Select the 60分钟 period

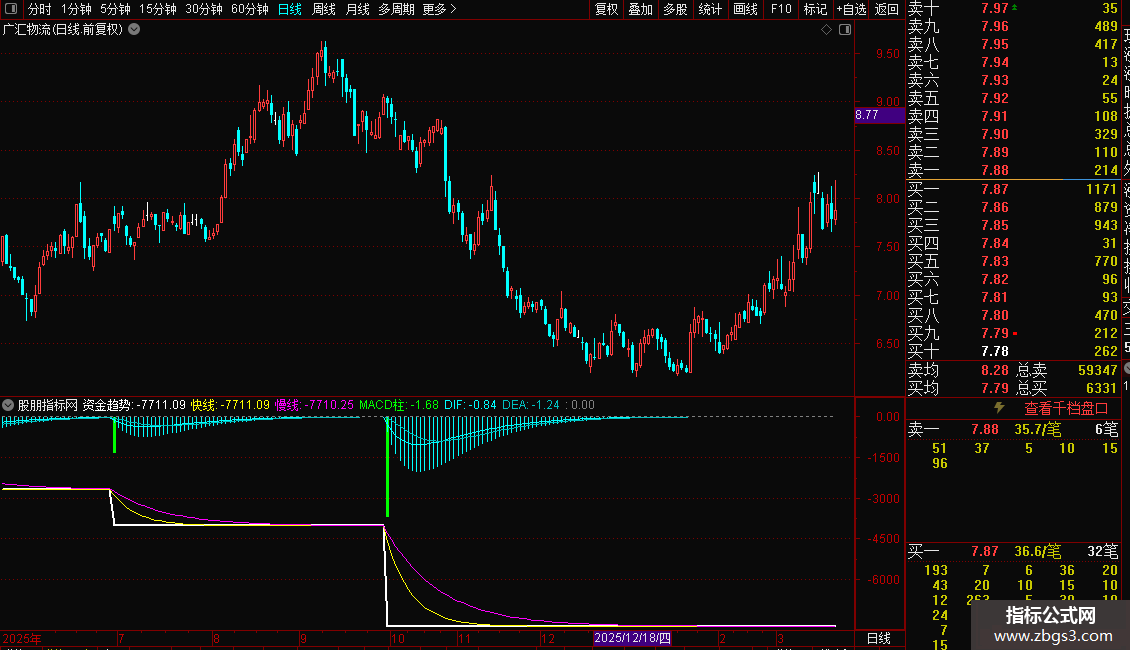[x=250, y=9]
